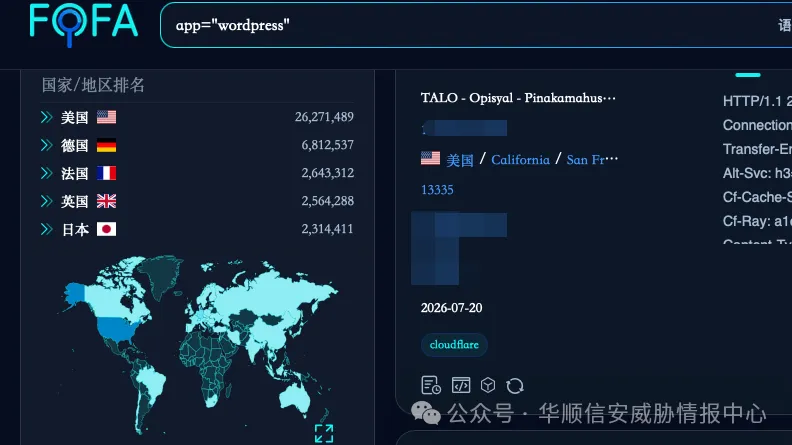Click the 国家/地区排名 heading
The height and width of the screenshot is (445, 792).
pyautogui.click(x=93, y=85)
